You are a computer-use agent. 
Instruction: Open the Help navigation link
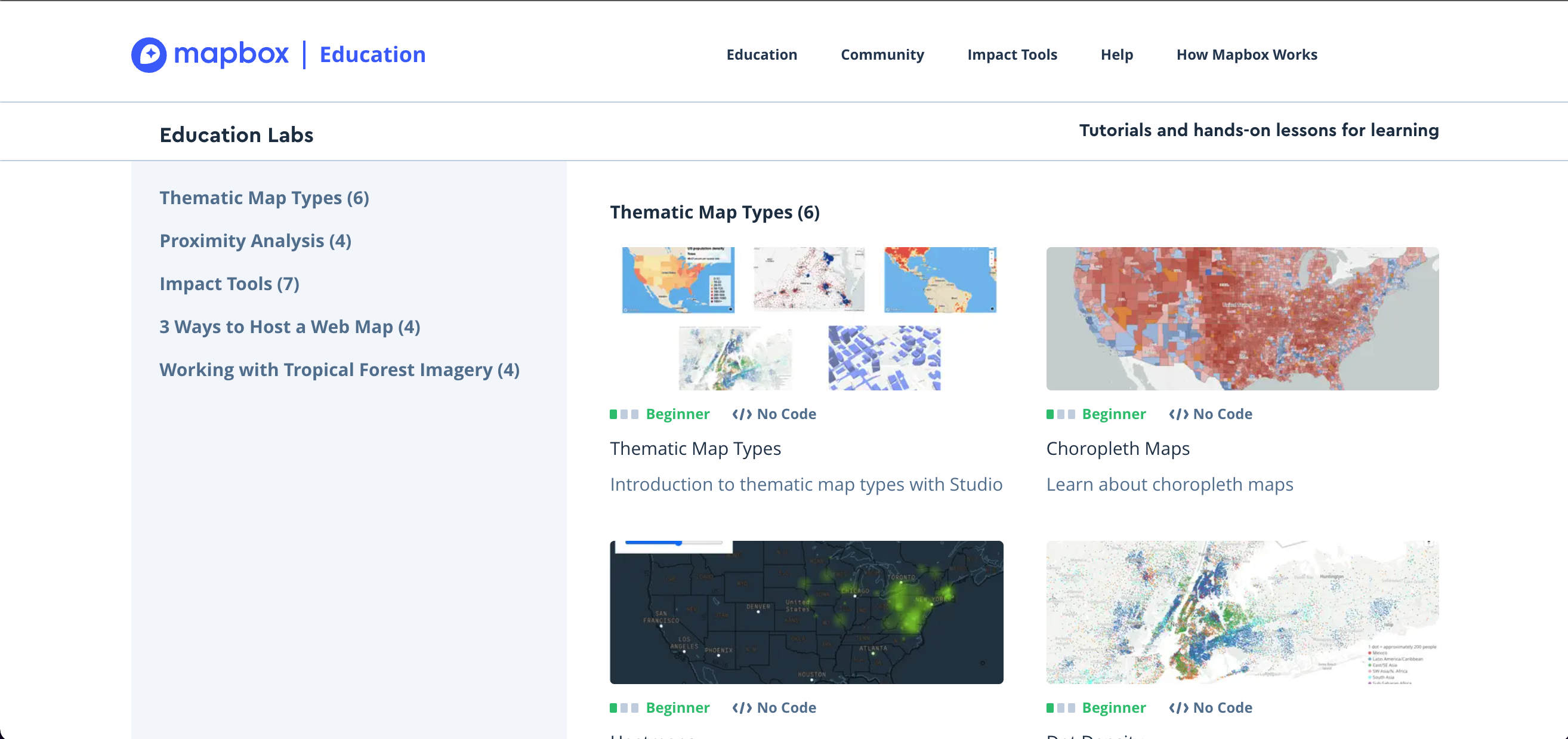(1117, 55)
